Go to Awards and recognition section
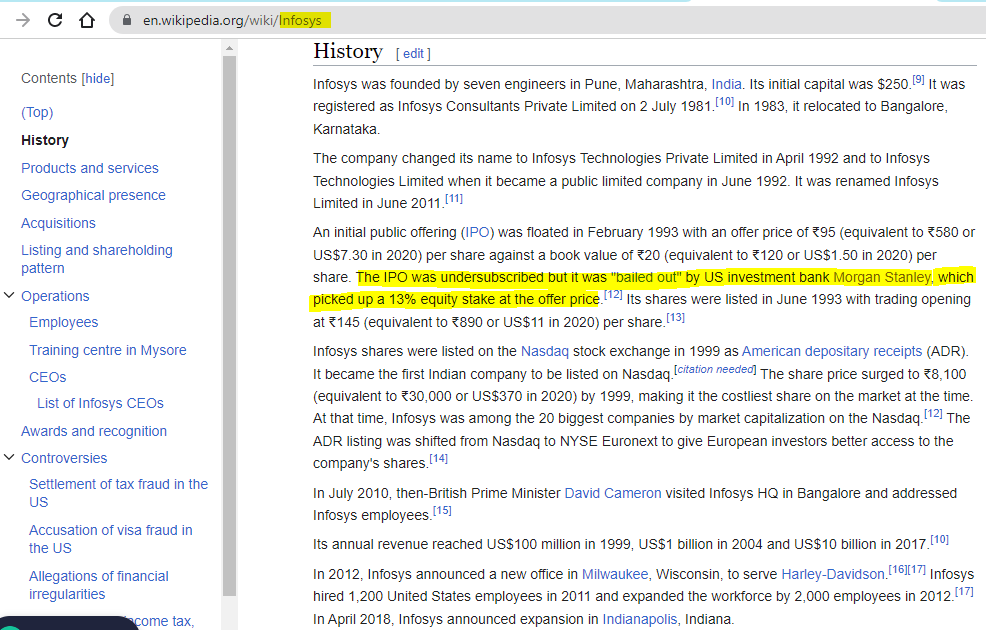 [x=94, y=431]
